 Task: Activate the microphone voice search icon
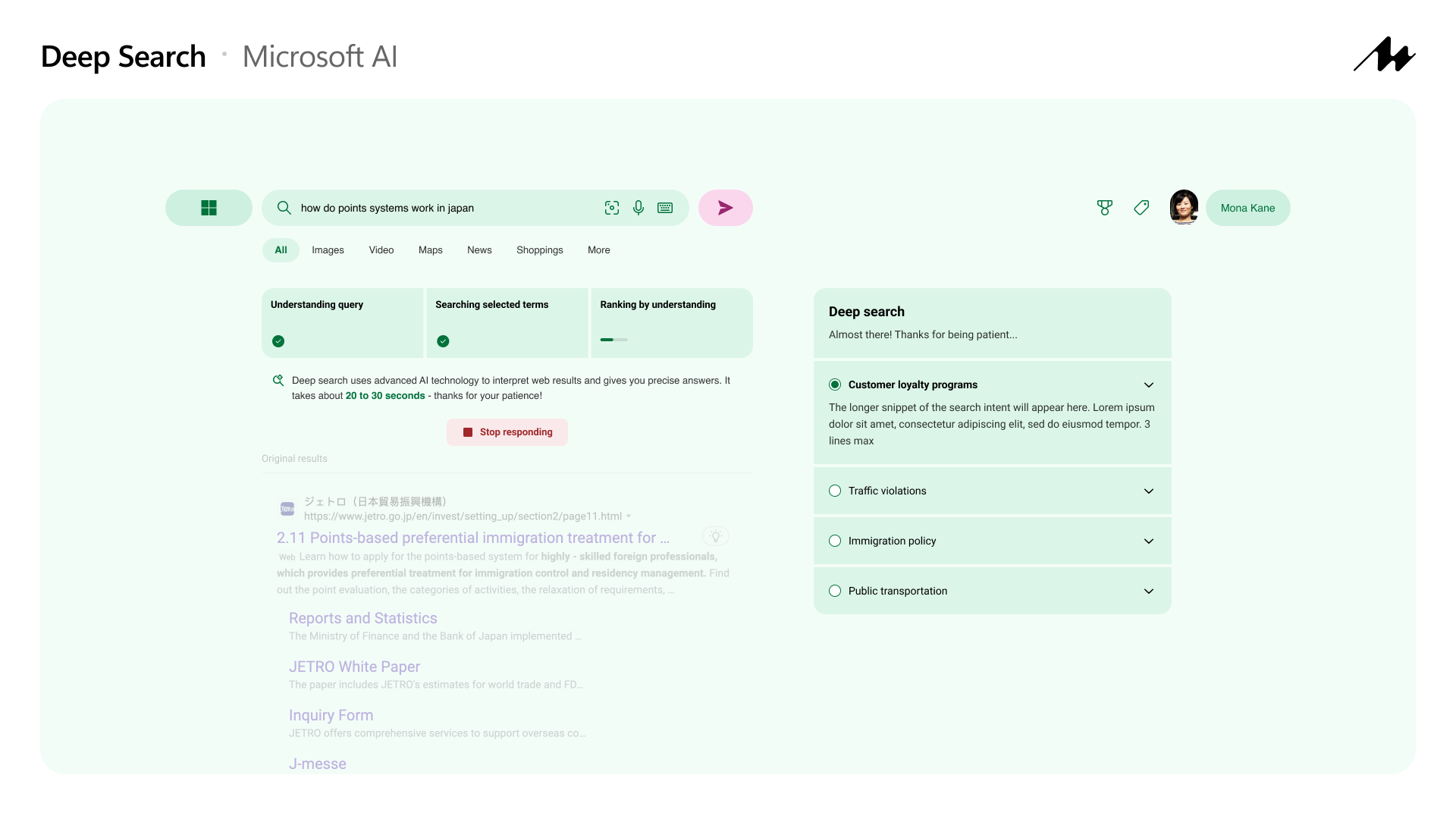639,208
